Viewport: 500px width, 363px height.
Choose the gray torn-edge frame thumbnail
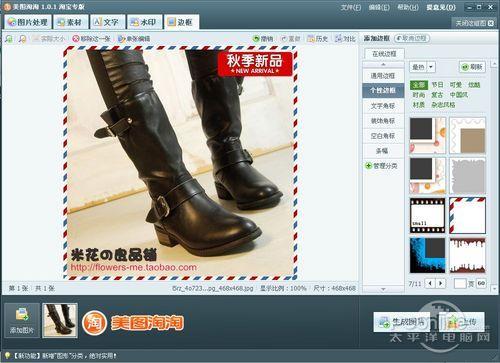tap(468, 176)
